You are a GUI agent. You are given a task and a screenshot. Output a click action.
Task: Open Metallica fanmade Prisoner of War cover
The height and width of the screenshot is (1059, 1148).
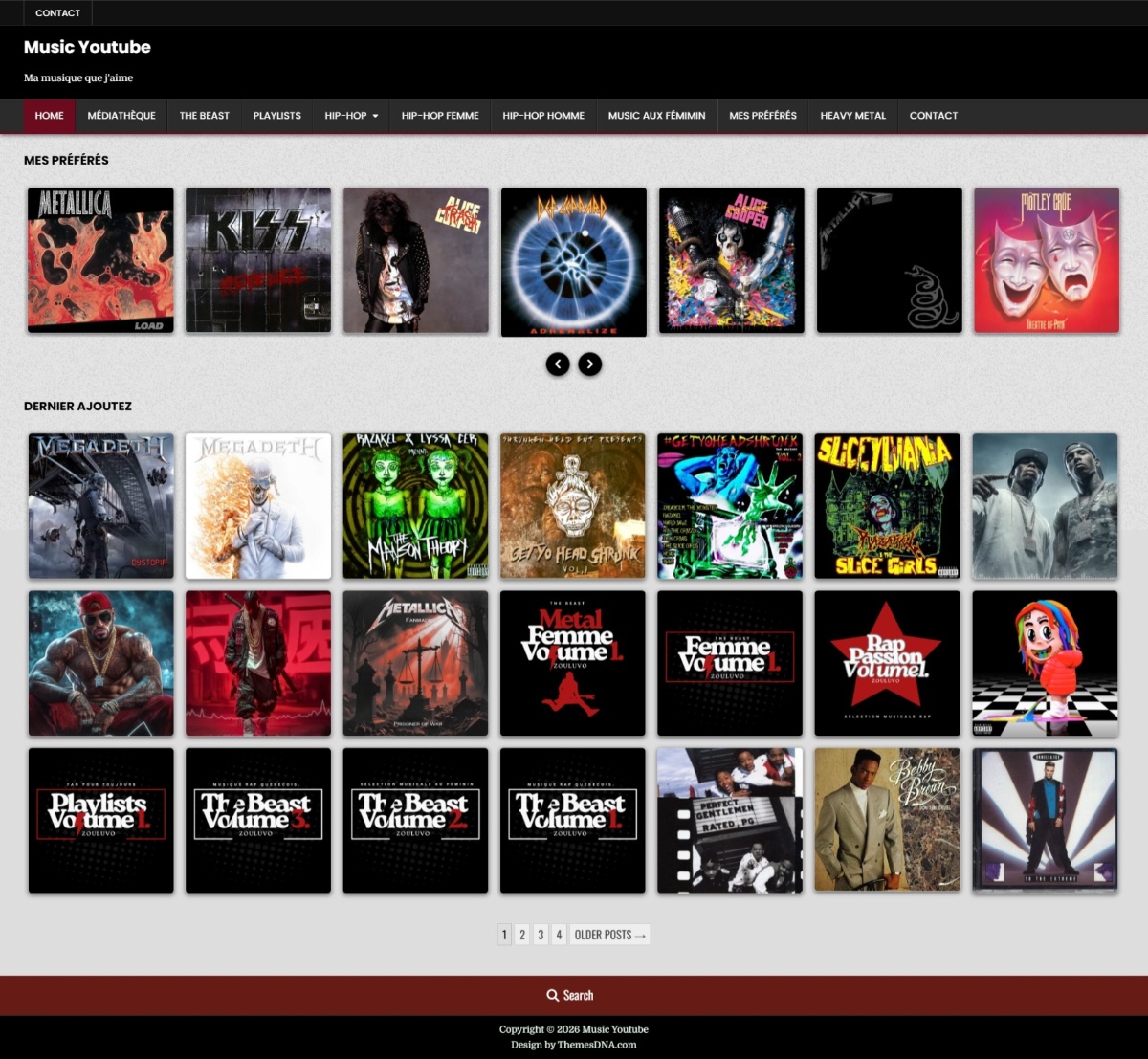pos(416,663)
